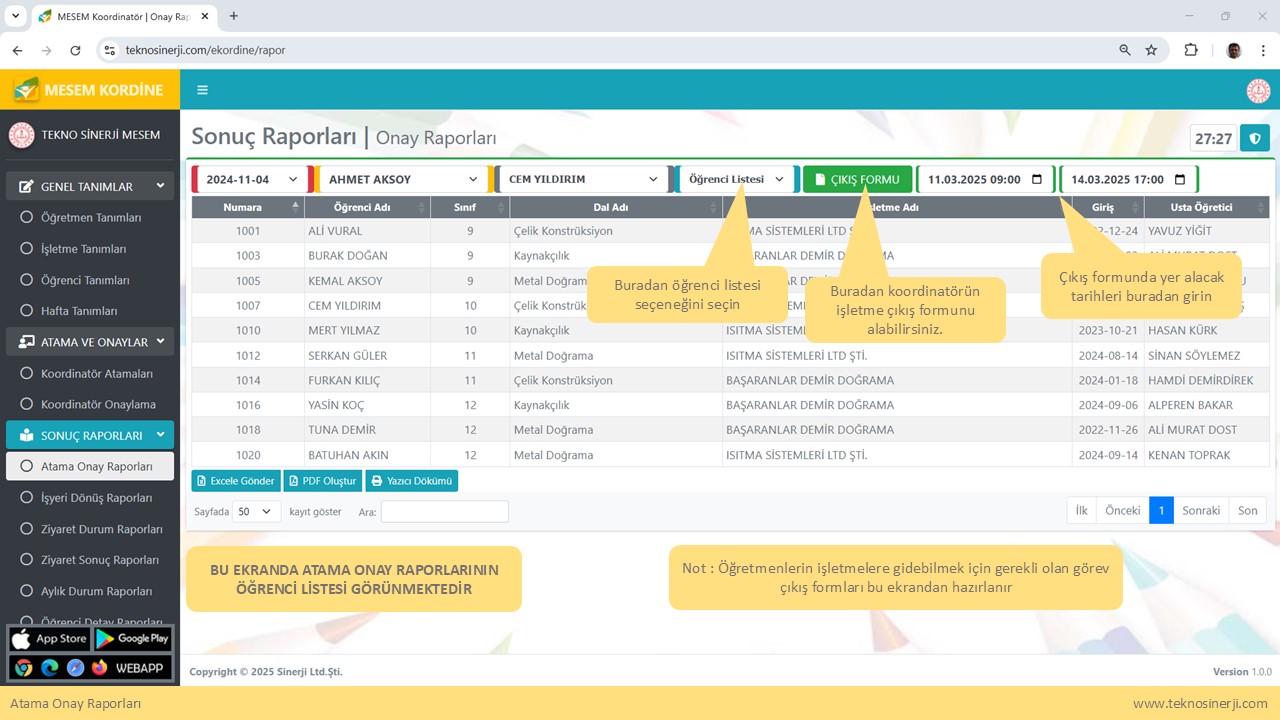Viewport: 1280px width, 720px height.
Task: Click the browser extensions puzzle icon
Action: (1190, 50)
